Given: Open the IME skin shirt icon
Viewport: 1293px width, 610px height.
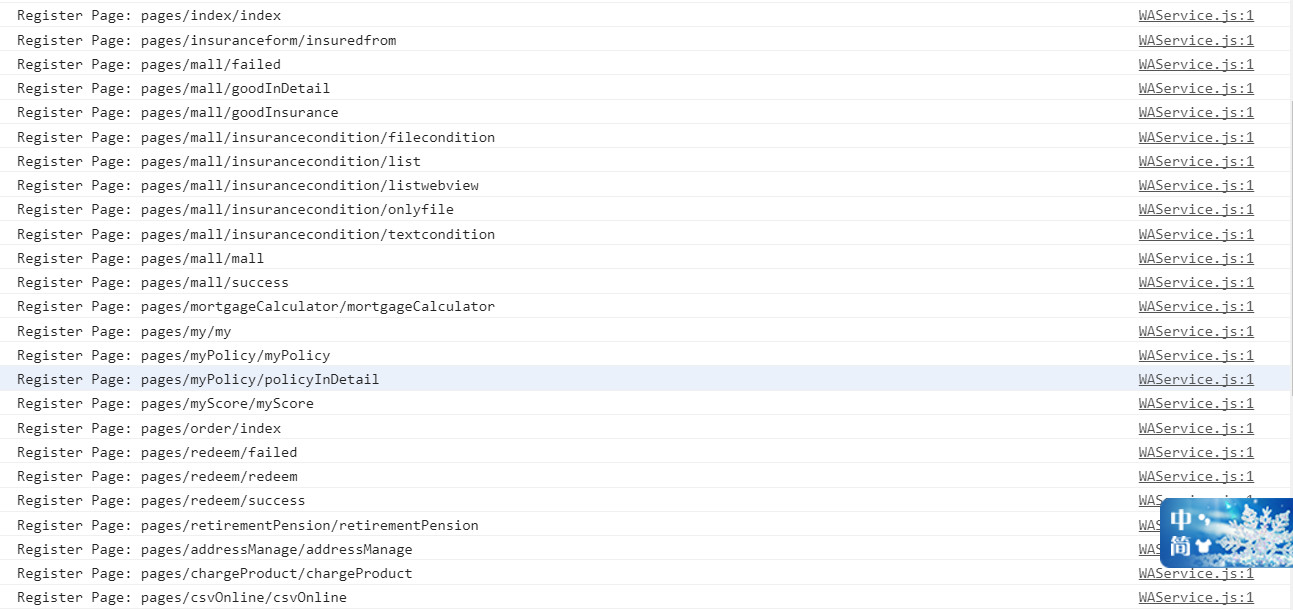Looking at the screenshot, I should [1204, 548].
